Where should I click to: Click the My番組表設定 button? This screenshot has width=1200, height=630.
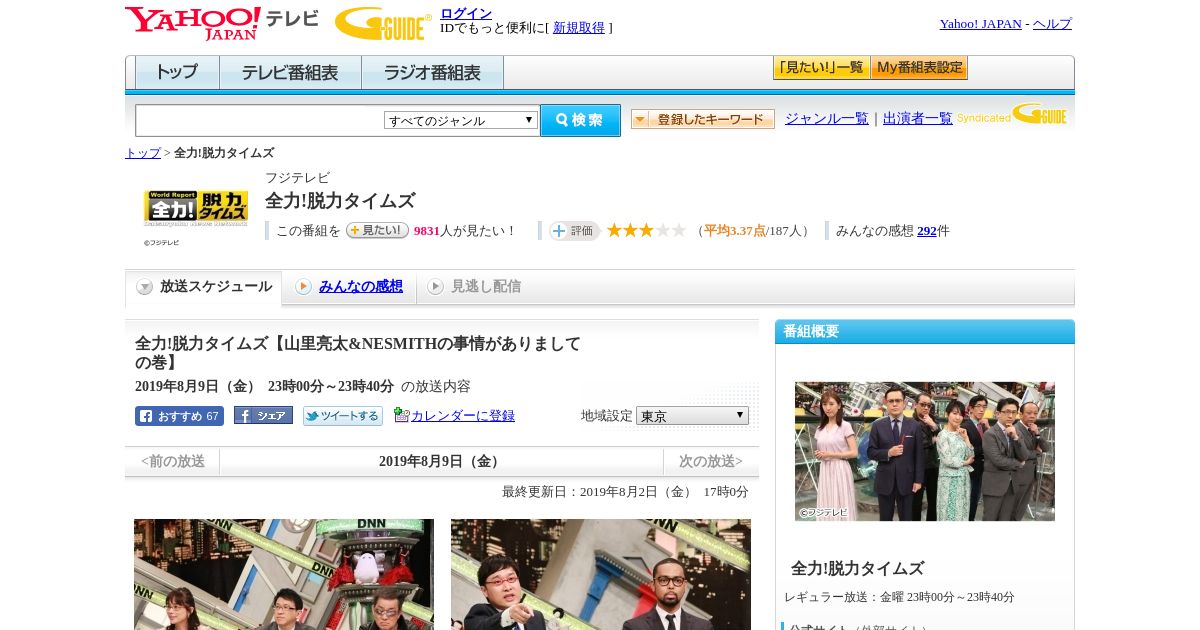tap(919, 68)
